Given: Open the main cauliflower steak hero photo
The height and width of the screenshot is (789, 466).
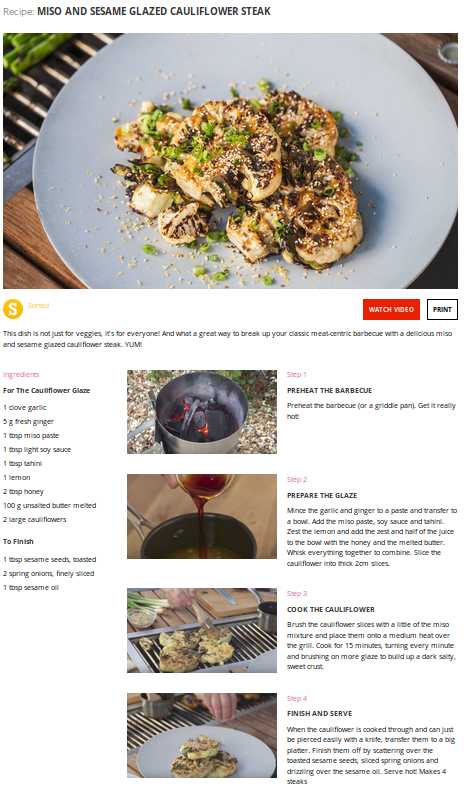Looking at the screenshot, I should 230,161.
